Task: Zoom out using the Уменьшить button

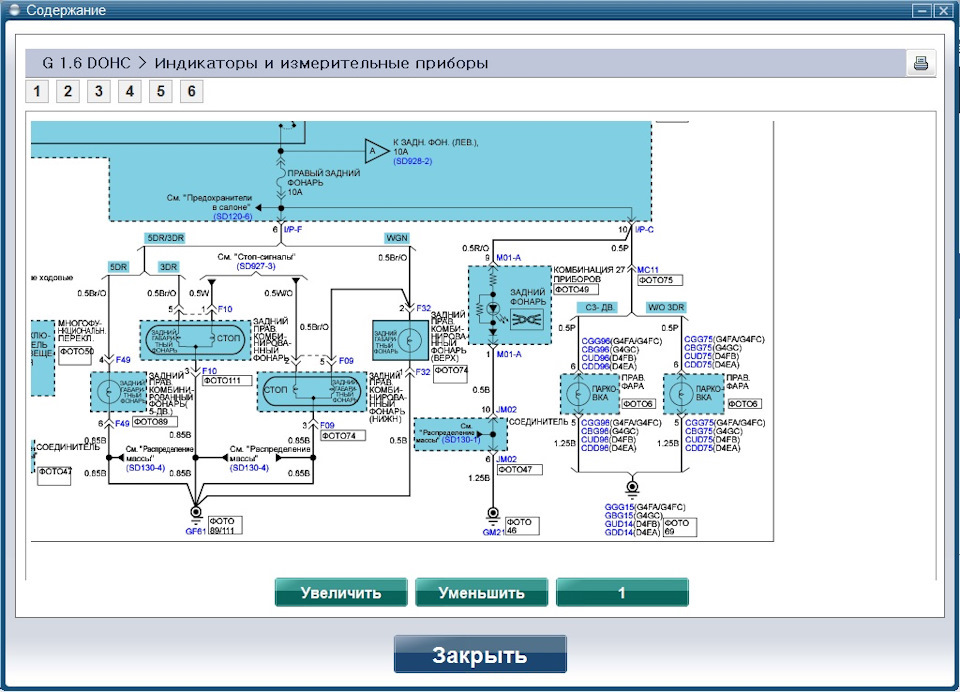Action: click(x=481, y=592)
